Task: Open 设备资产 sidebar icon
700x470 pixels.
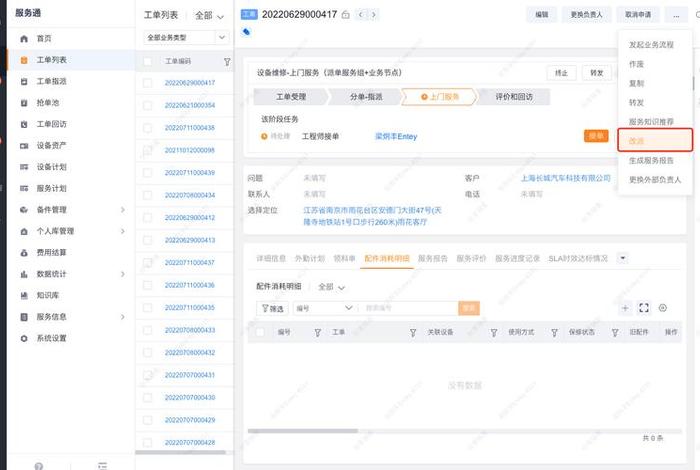Action: pos(24,146)
